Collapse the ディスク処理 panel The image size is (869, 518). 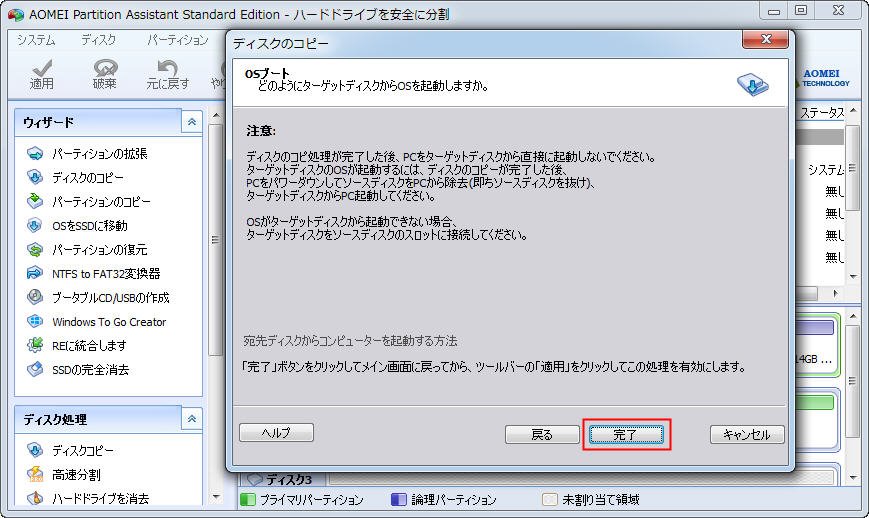coord(192,419)
